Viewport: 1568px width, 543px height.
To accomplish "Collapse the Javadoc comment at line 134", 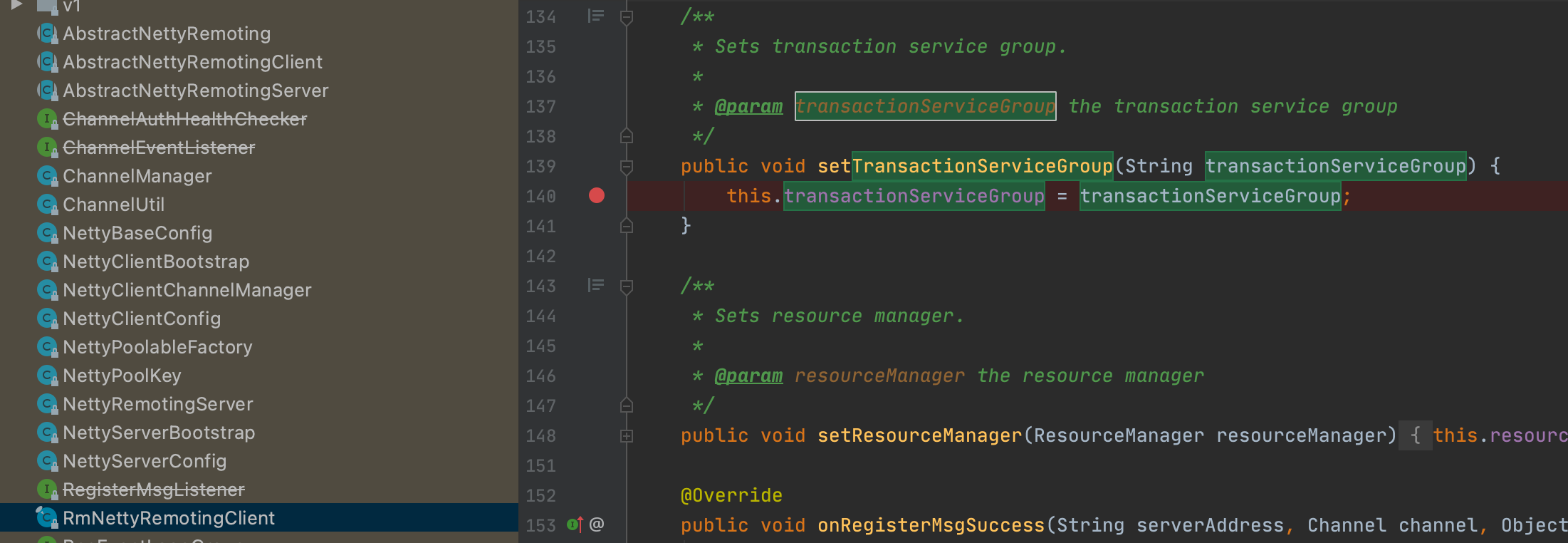I will (x=627, y=17).
